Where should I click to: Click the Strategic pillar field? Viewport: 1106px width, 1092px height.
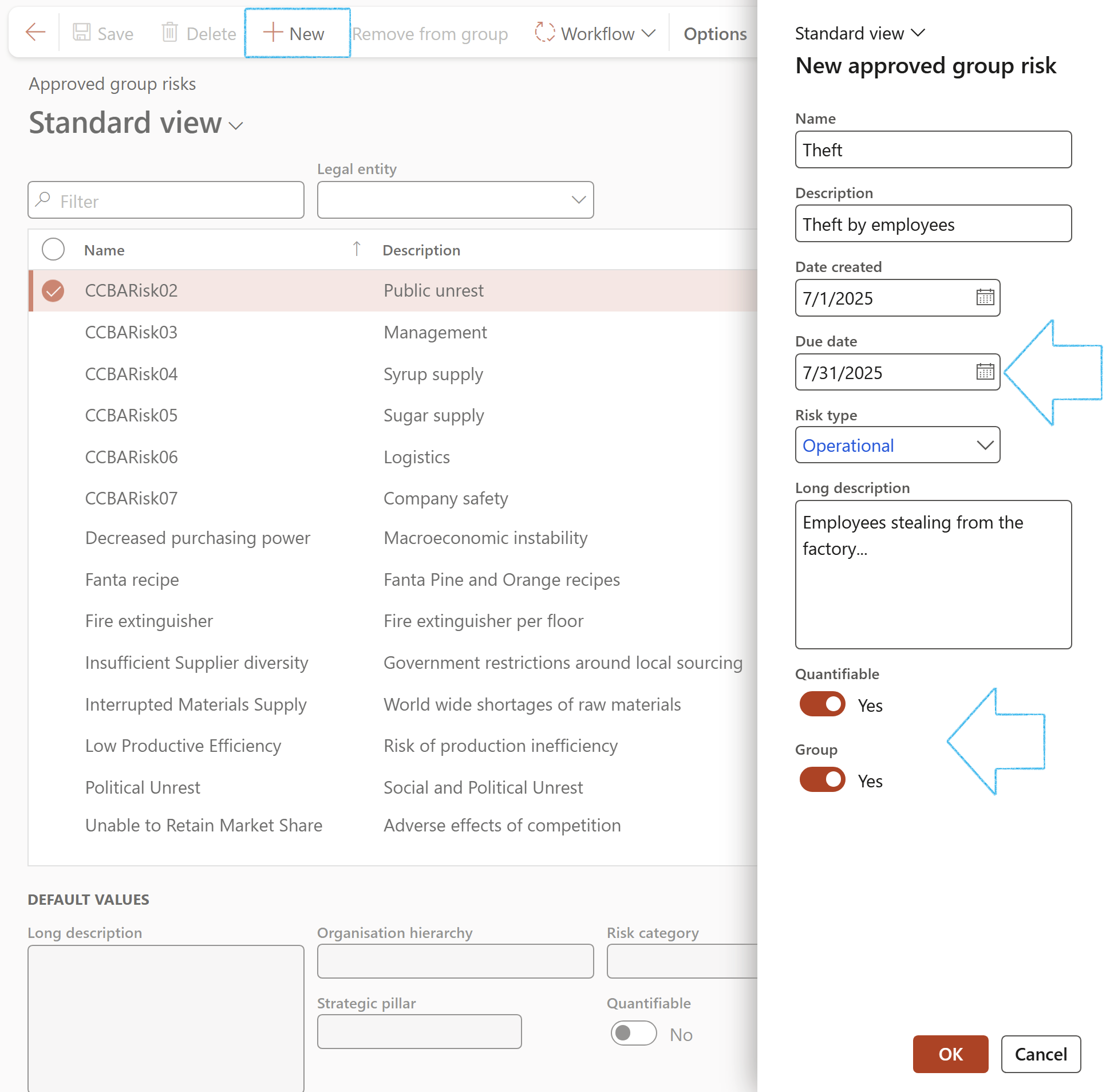pos(419,1032)
